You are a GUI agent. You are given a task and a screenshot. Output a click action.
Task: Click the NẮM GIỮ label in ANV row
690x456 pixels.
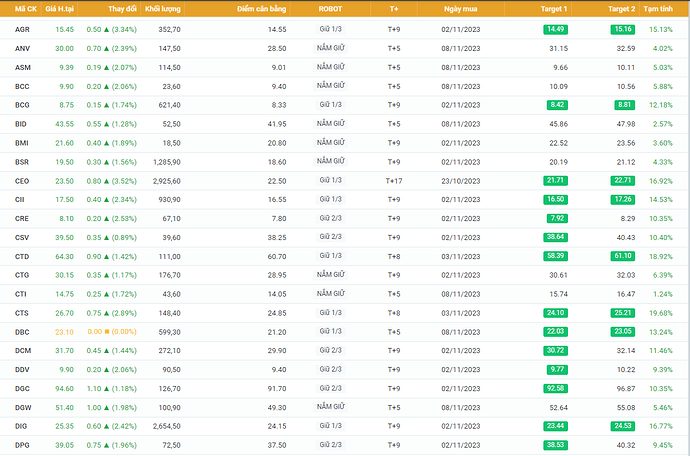tap(330, 48)
